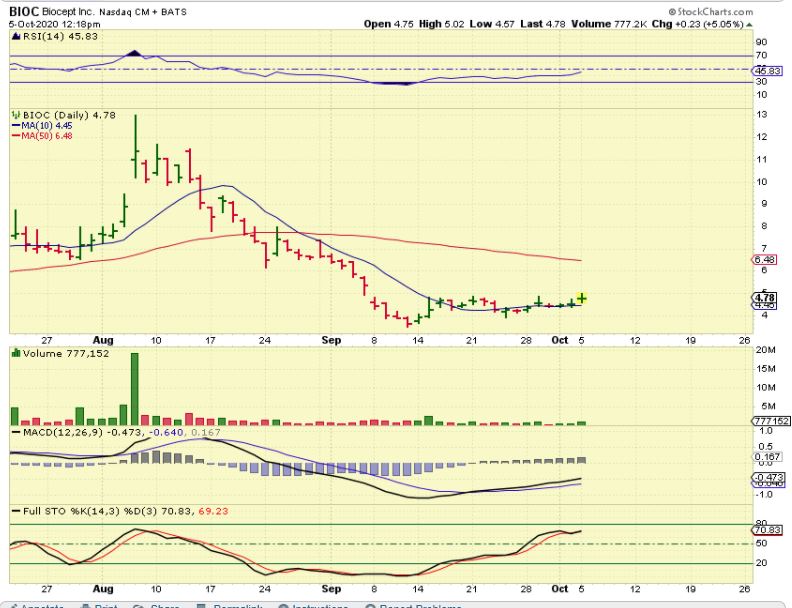Click the Volume 777.2K header value
Image resolution: width=792 pixels, height=608 pixels.
click(x=609, y=24)
